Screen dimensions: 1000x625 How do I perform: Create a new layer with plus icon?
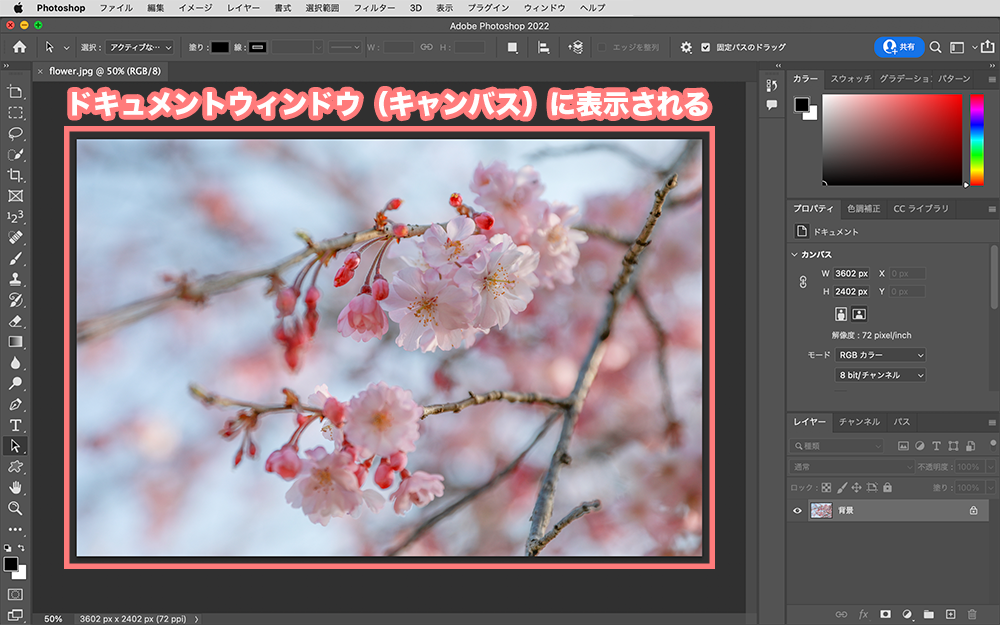tap(950, 614)
